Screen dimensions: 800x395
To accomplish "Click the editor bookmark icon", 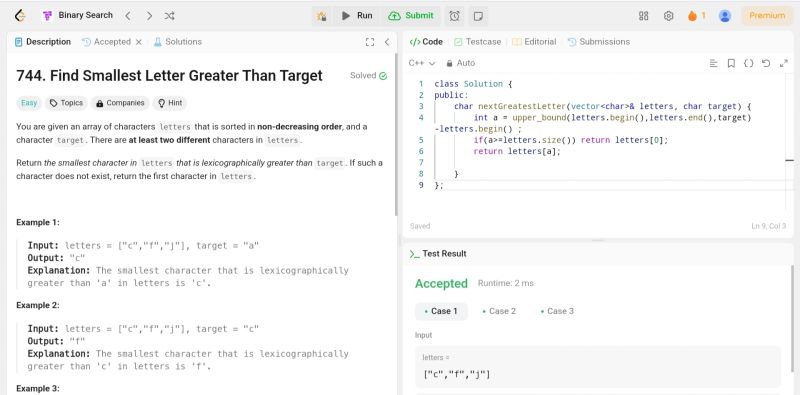I will coord(731,63).
